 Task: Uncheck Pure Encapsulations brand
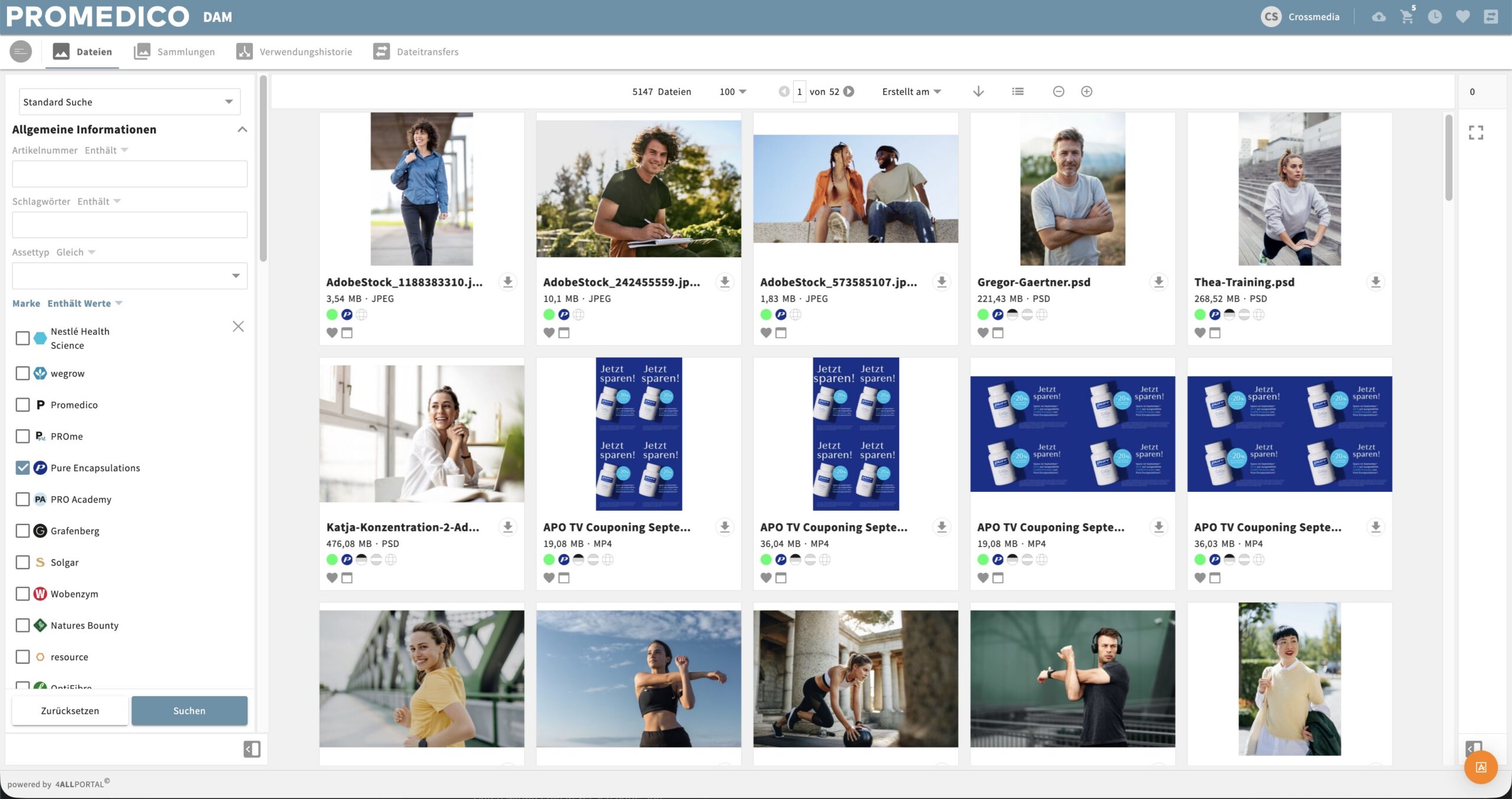click(x=22, y=468)
